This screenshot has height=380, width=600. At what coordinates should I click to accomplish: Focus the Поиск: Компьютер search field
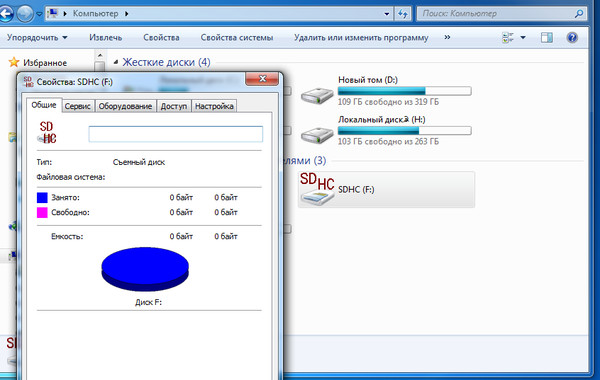(x=496, y=14)
